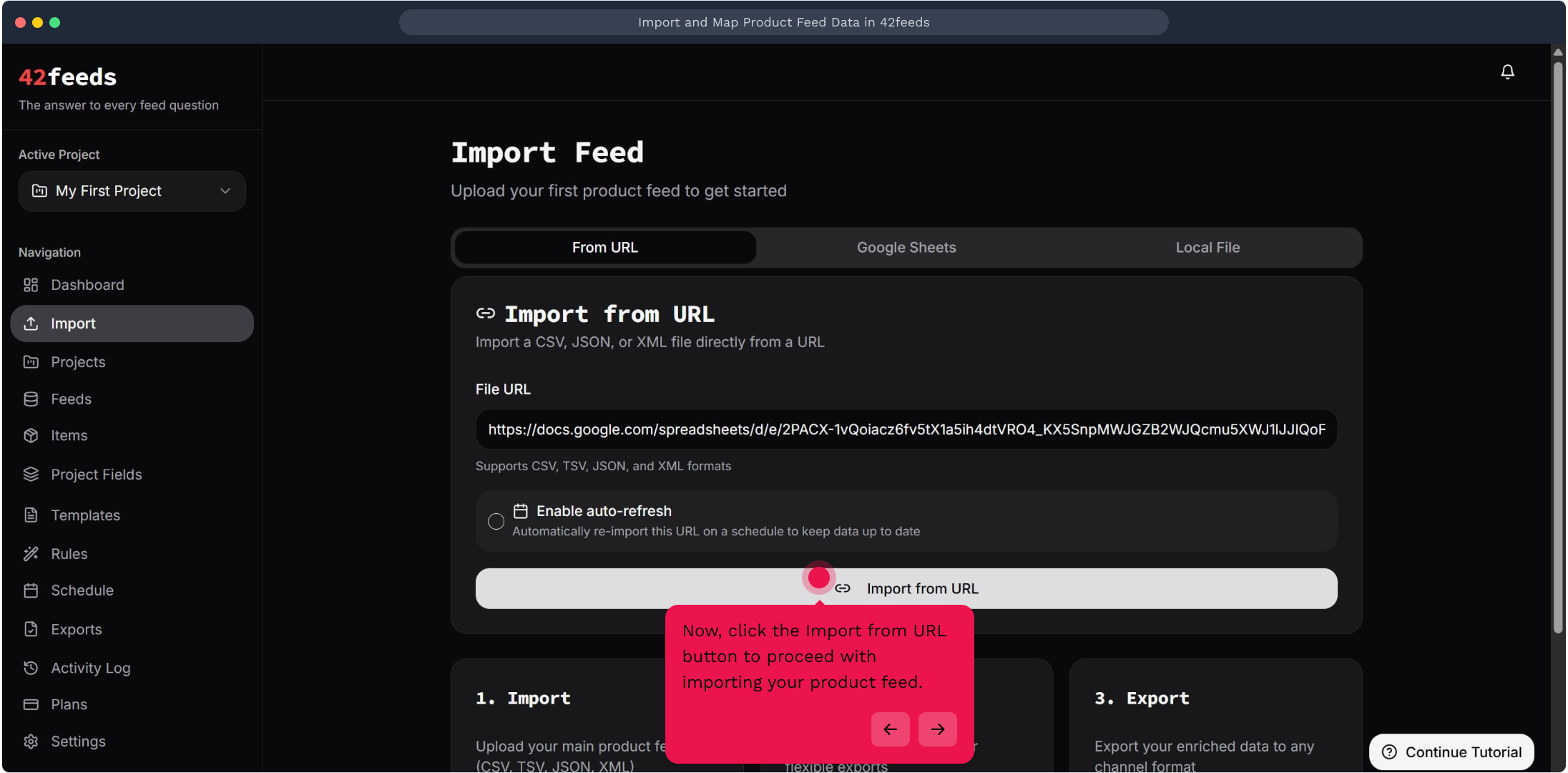Click the Feeds database icon

(x=31, y=399)
